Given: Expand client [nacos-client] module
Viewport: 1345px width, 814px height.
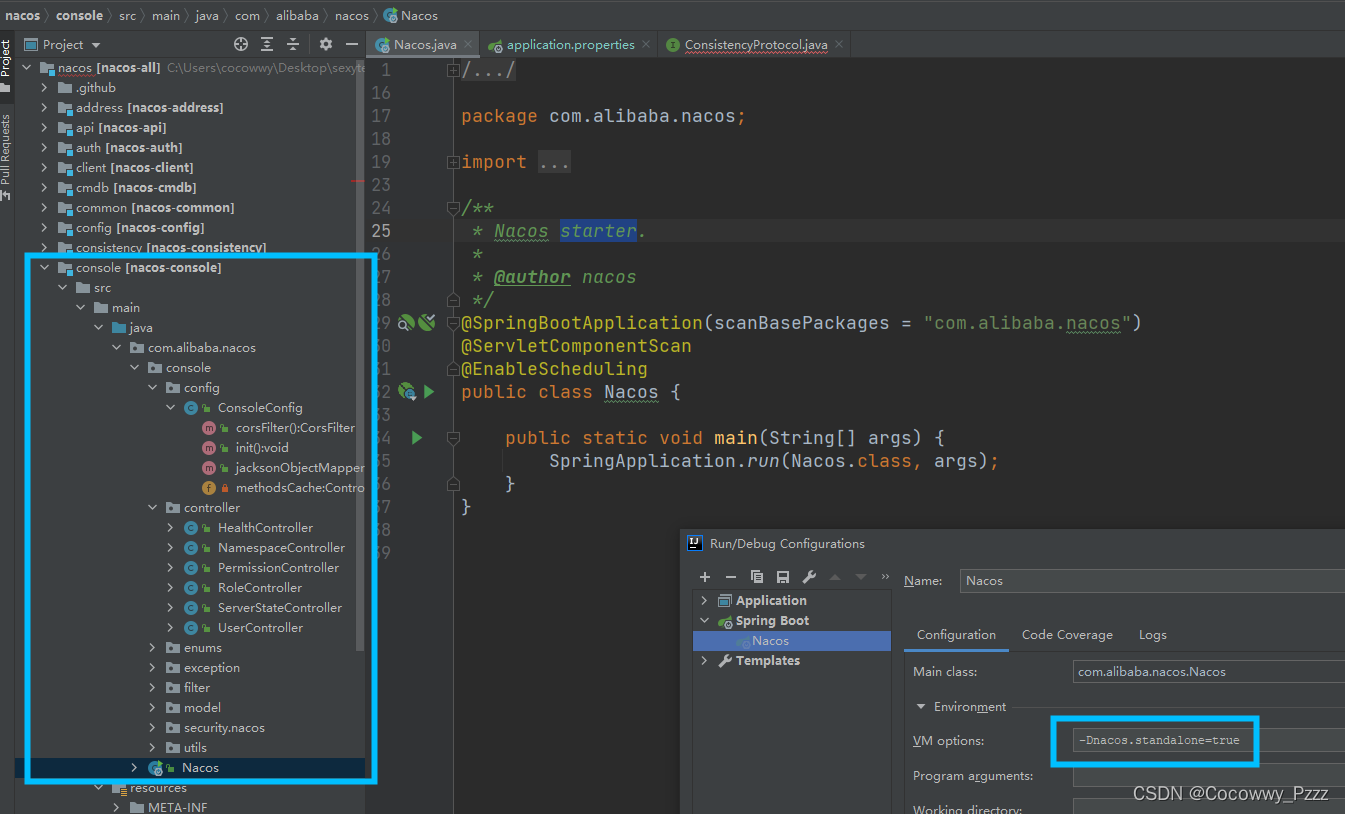Looking at the screenshot, I should coord(44,168).
